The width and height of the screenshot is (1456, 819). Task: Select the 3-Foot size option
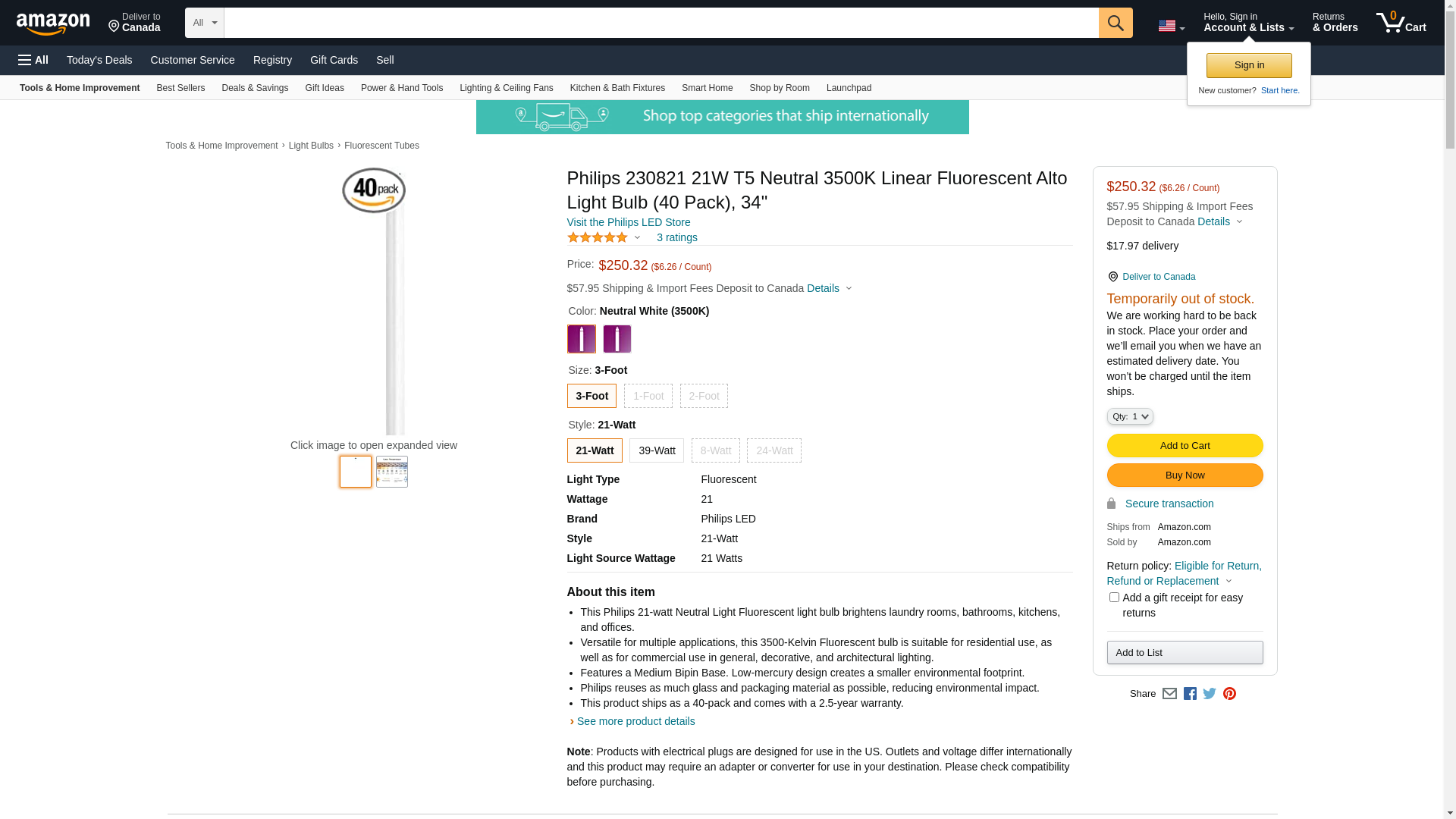click(591, 396)
